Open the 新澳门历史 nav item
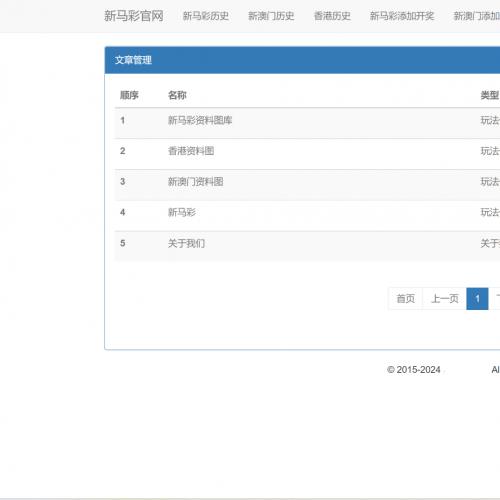Image resolution: width=500 pixels, height=500 pixels. (x=271, y=16)
